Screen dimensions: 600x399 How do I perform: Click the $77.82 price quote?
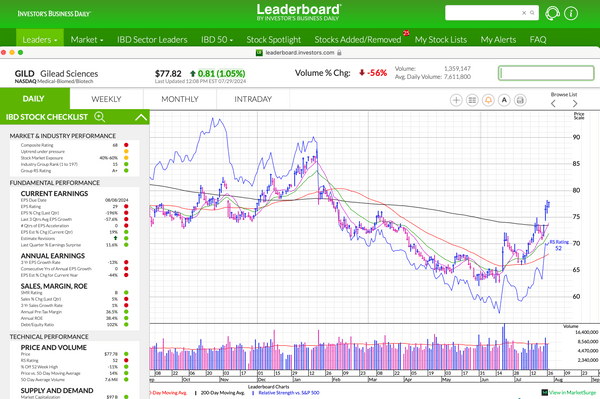point(168,73)
